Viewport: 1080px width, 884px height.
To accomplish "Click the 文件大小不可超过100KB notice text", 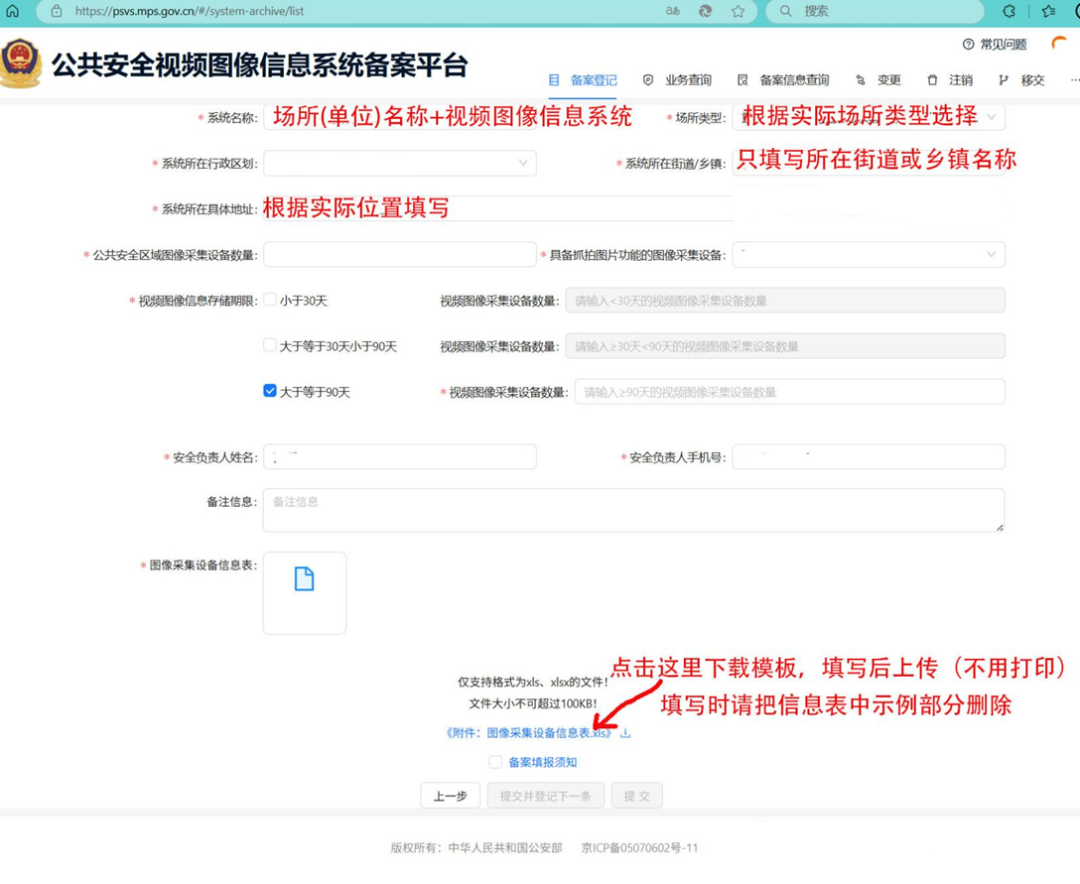I will [533, 703].
